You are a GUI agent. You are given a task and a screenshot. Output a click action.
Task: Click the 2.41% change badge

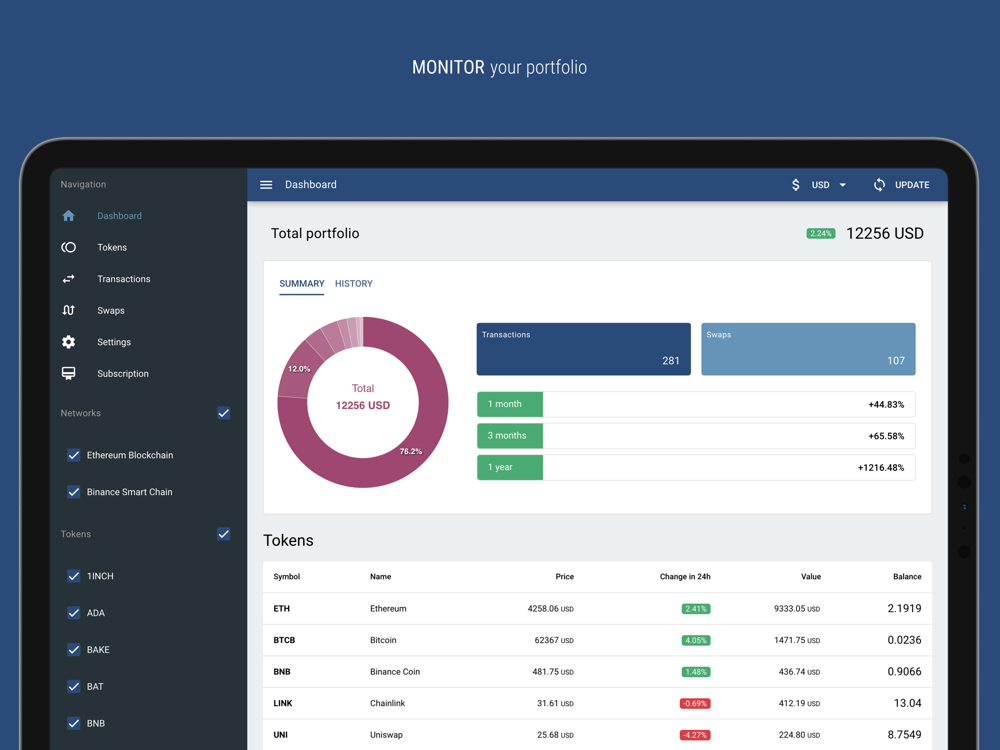click(696, 609)
